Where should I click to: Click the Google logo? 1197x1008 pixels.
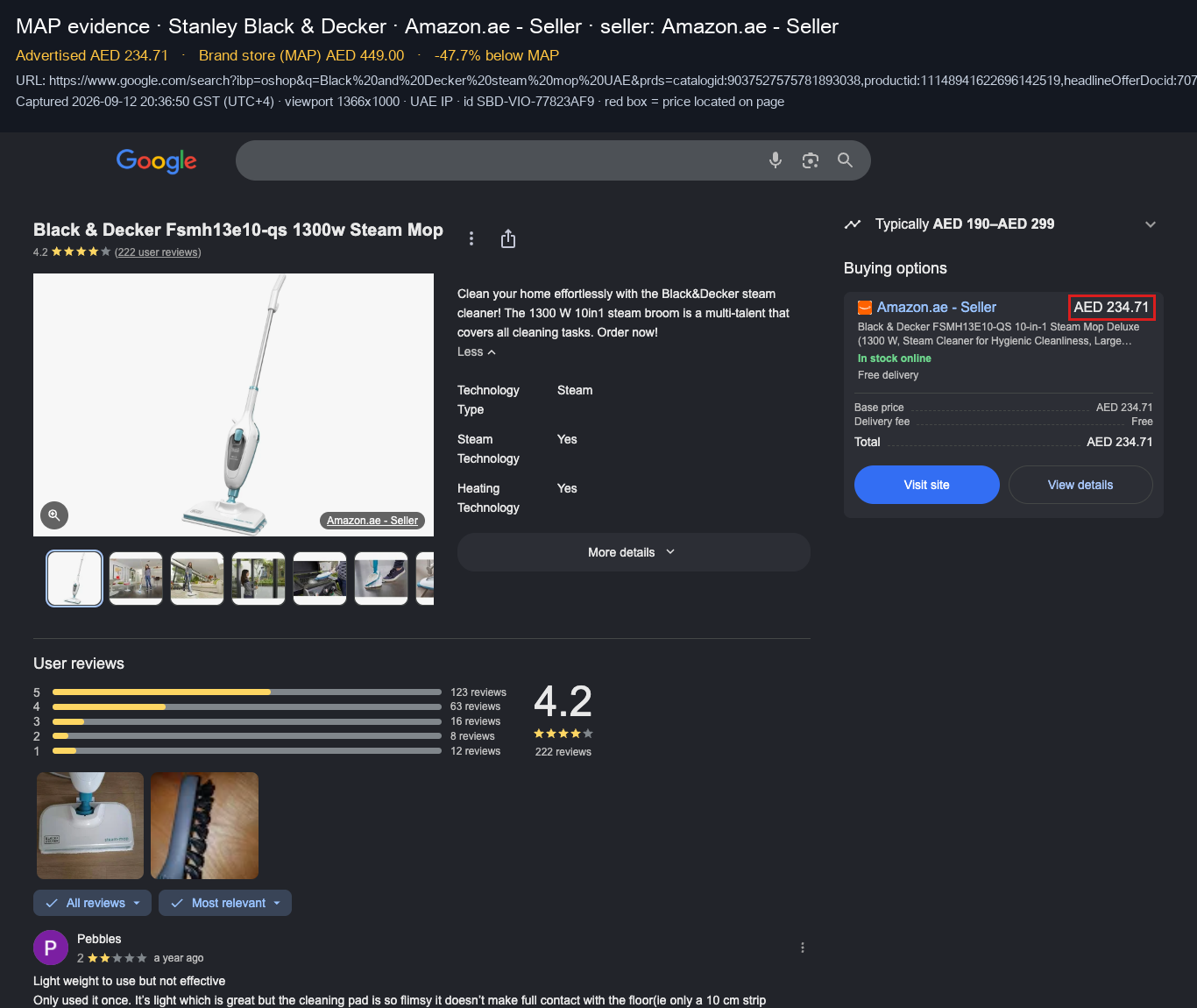[156, 161]
